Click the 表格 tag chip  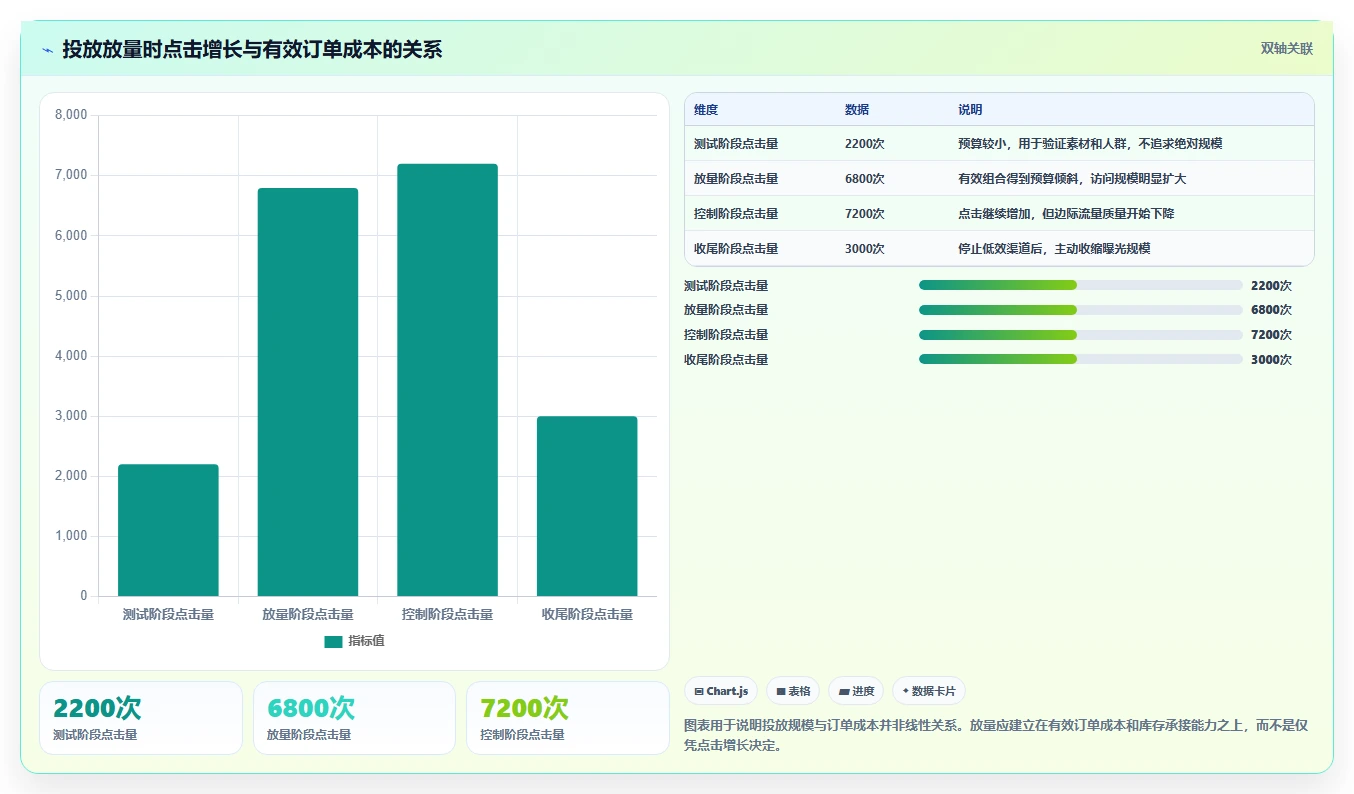(x=793, y=691)
